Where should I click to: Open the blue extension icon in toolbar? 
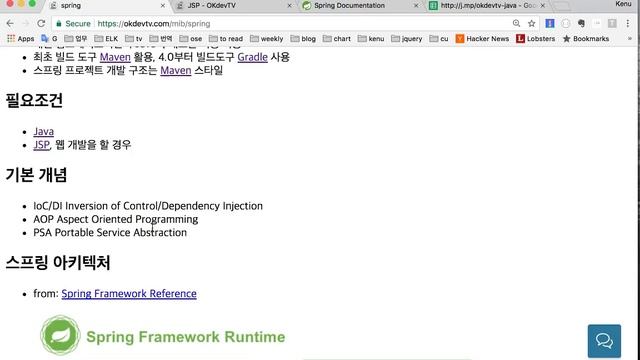click(550, 23)
